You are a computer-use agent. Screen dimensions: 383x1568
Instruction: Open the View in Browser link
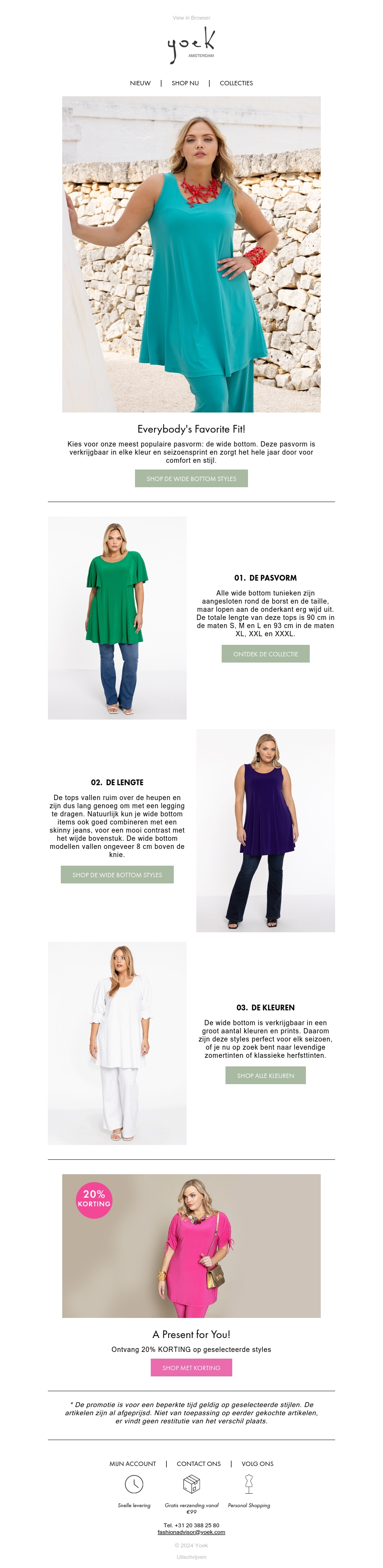(x=191, y=18)
